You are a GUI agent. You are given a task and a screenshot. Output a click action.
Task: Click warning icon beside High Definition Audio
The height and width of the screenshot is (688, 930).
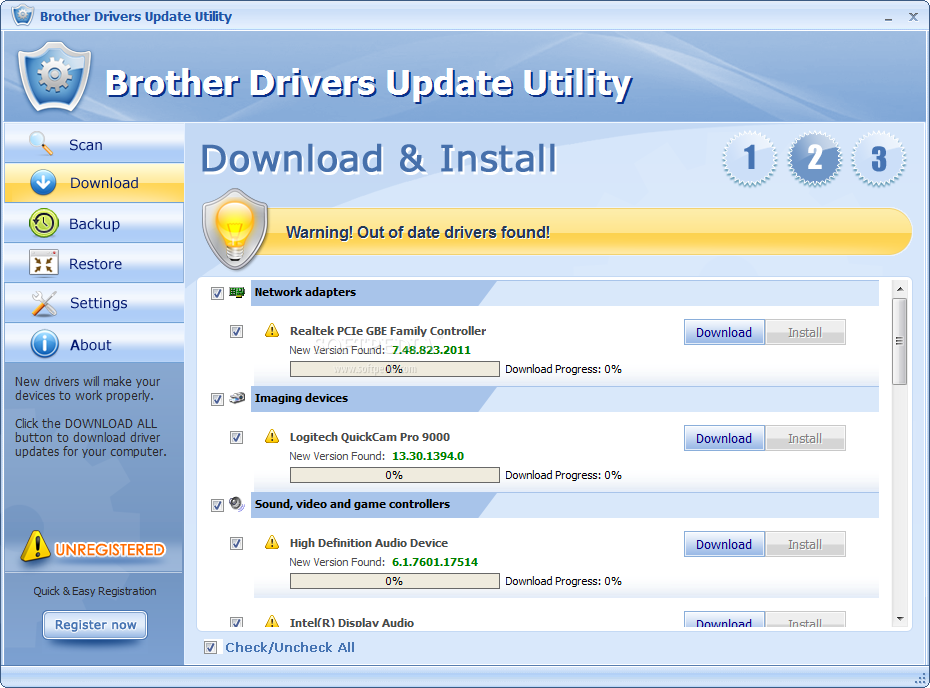click(x=272, y=542)
